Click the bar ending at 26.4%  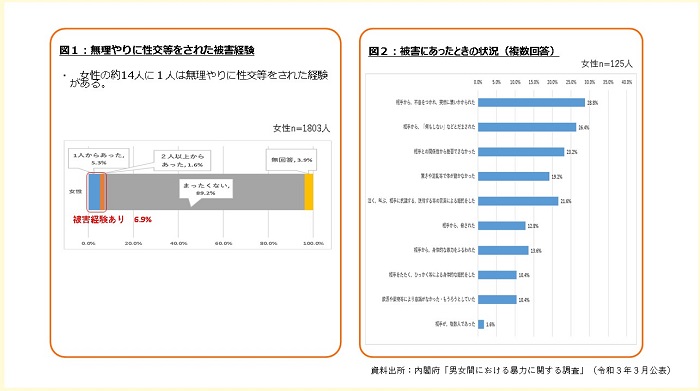tap(527, 127)
